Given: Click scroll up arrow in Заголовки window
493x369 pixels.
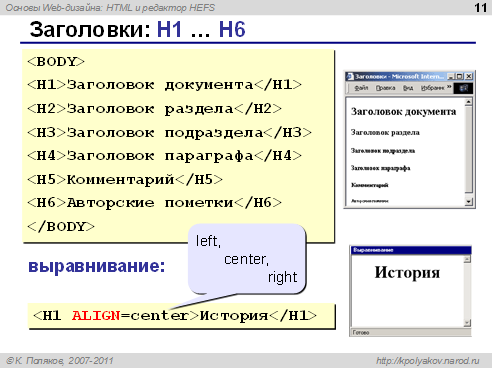Looking at the screenshot, I should point(469,102).
